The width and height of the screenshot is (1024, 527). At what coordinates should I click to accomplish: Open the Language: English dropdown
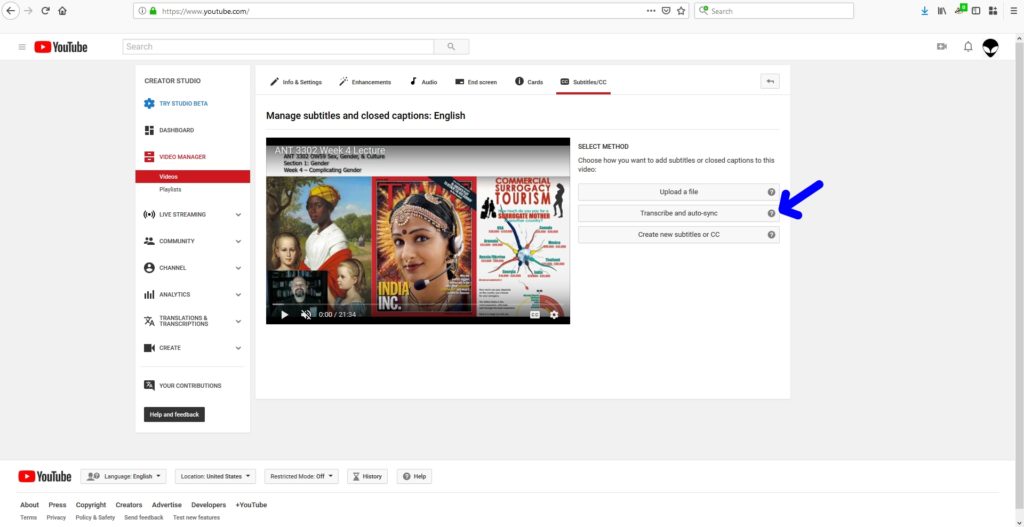coord(125,476)
